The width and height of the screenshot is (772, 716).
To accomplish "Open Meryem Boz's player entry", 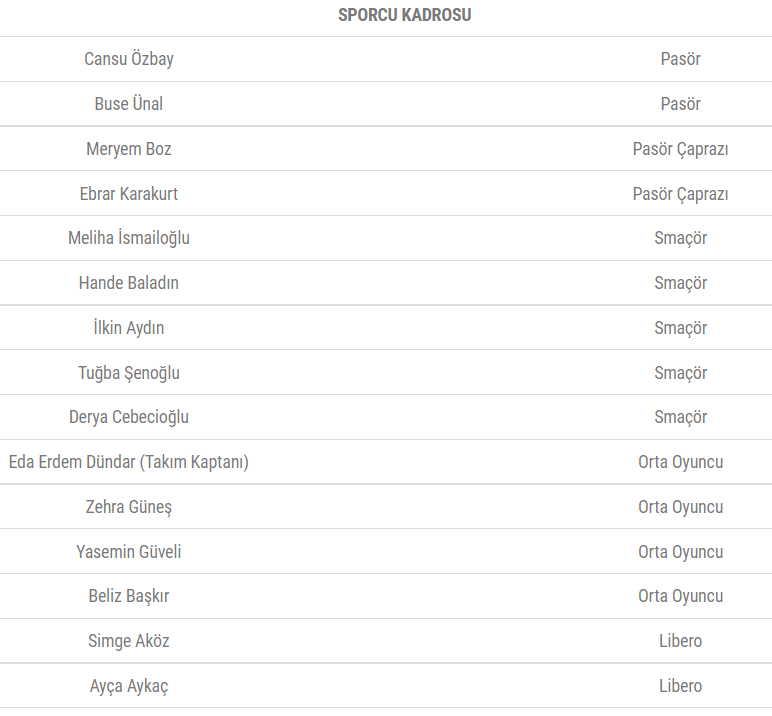I will point(129,149).
